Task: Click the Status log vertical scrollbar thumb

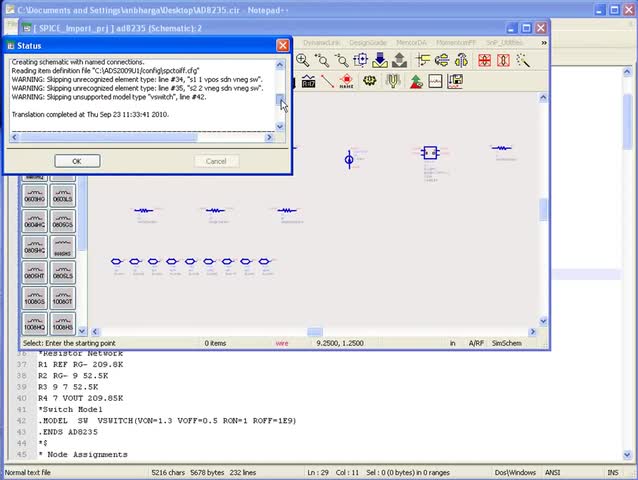Action: (280, 100)
